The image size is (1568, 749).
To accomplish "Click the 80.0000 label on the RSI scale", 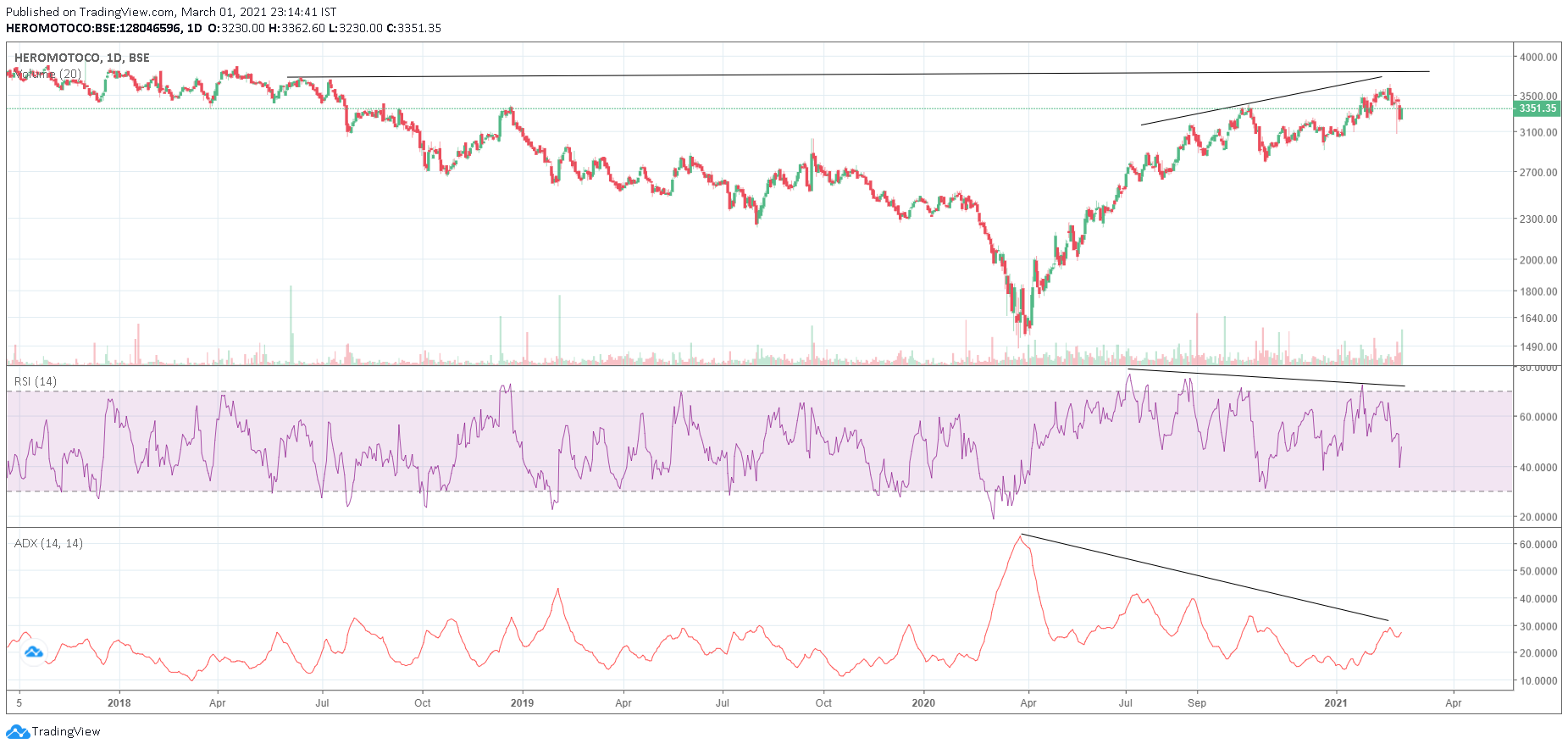I will pyautogui.click(x=1538, y=369).
